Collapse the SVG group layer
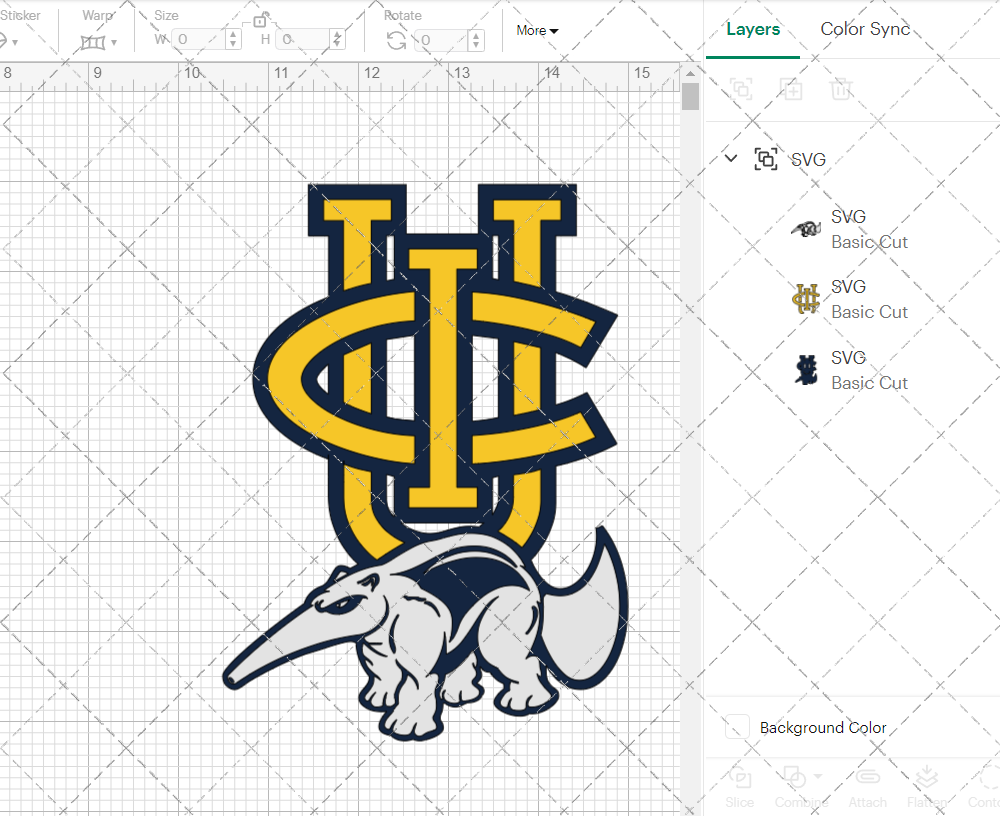1000x816 pixels. 731,158
